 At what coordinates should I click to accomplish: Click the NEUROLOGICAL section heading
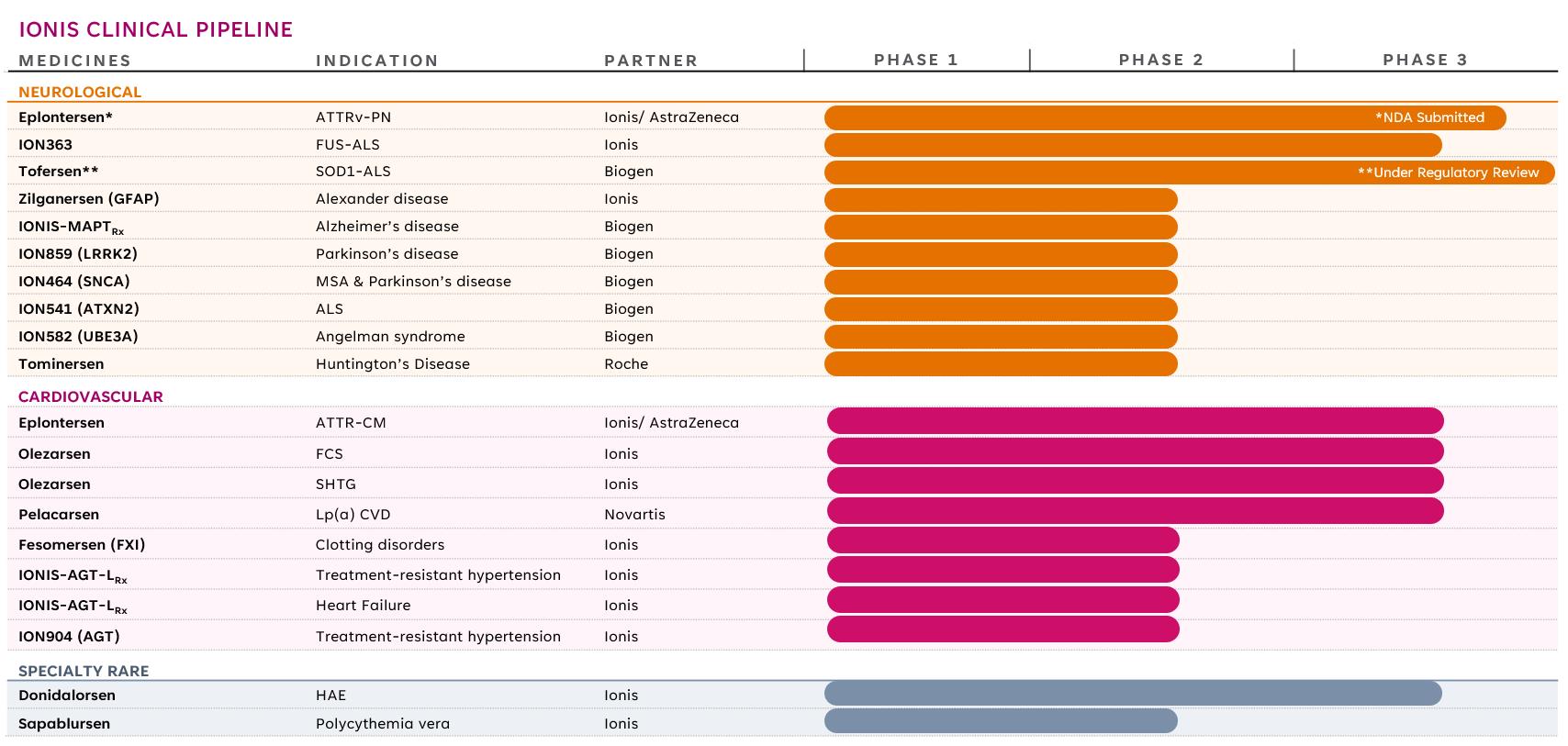point(80,92)
